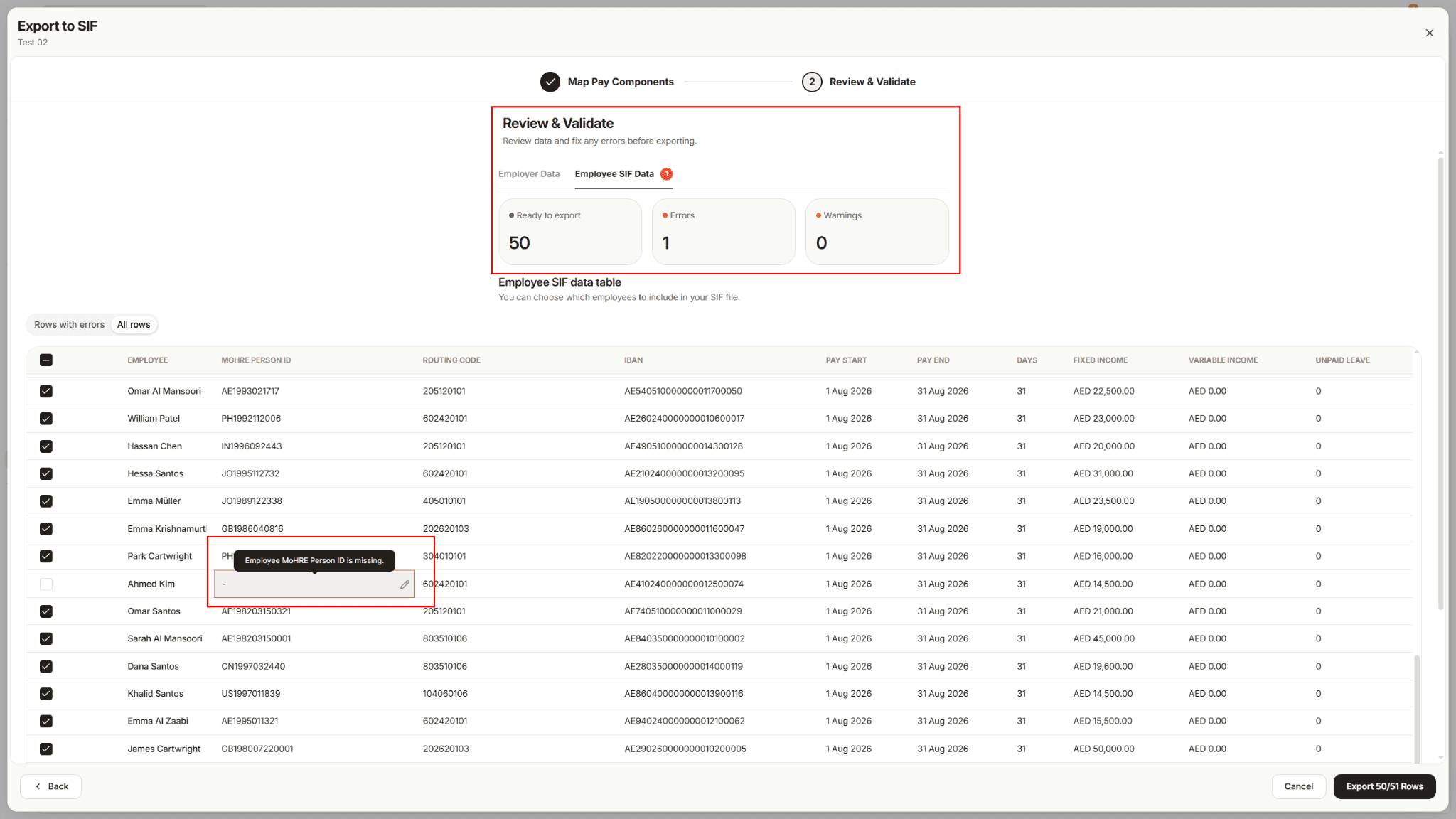Click Export 50/51 Rows button
Image resolution: width=1456 pixels, height=819 pixels.
1384,786
